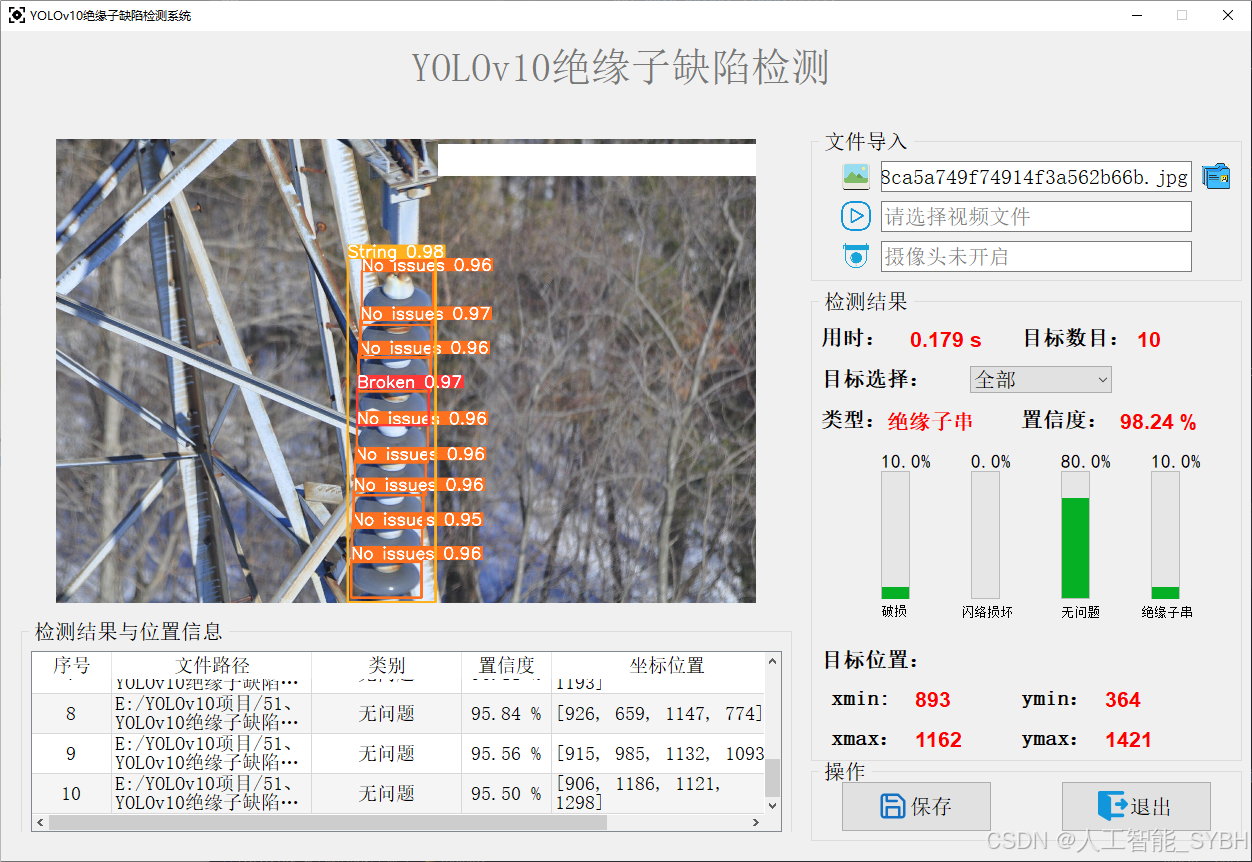Click the 98.24 % confidence value
The image size is (1252, 862).
[x=1158, y=422]
